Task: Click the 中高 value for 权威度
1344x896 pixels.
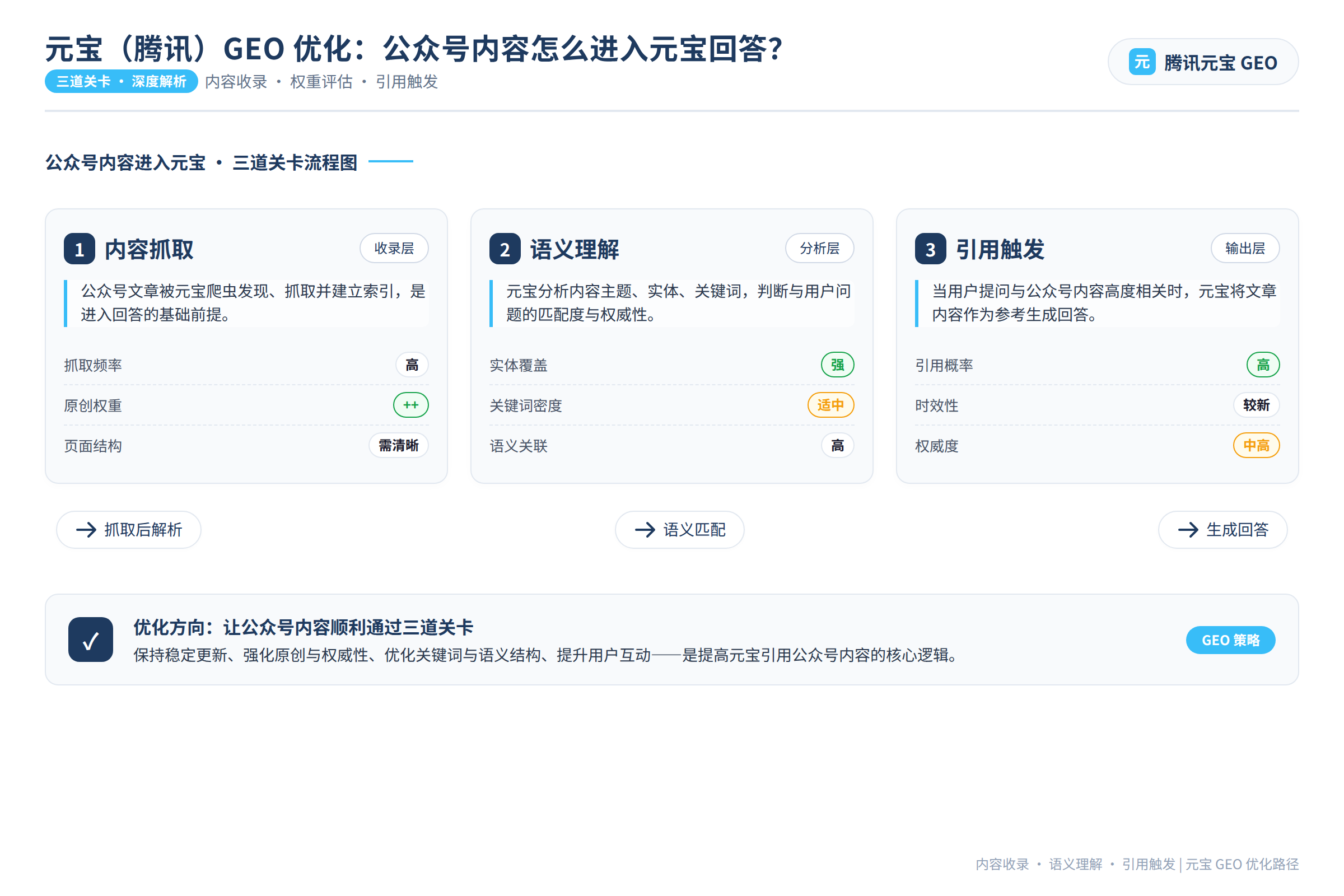Action: pos(1256,445)
